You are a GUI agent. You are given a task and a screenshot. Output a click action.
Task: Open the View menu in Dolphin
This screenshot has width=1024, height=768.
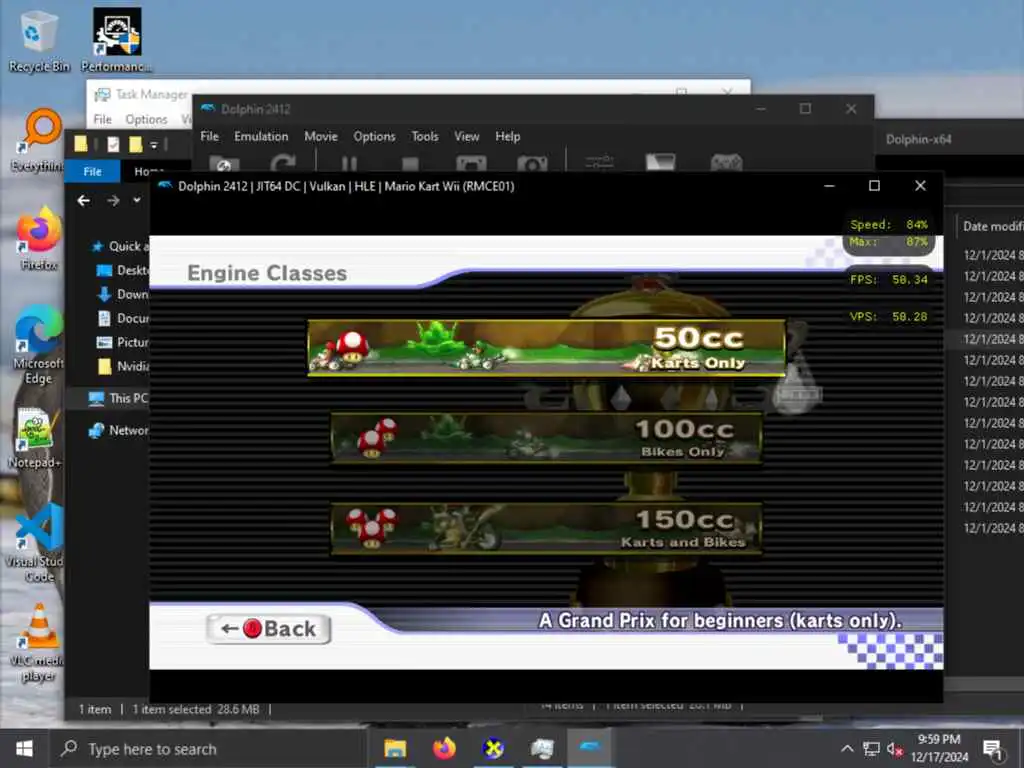click(x=466, y=136)
